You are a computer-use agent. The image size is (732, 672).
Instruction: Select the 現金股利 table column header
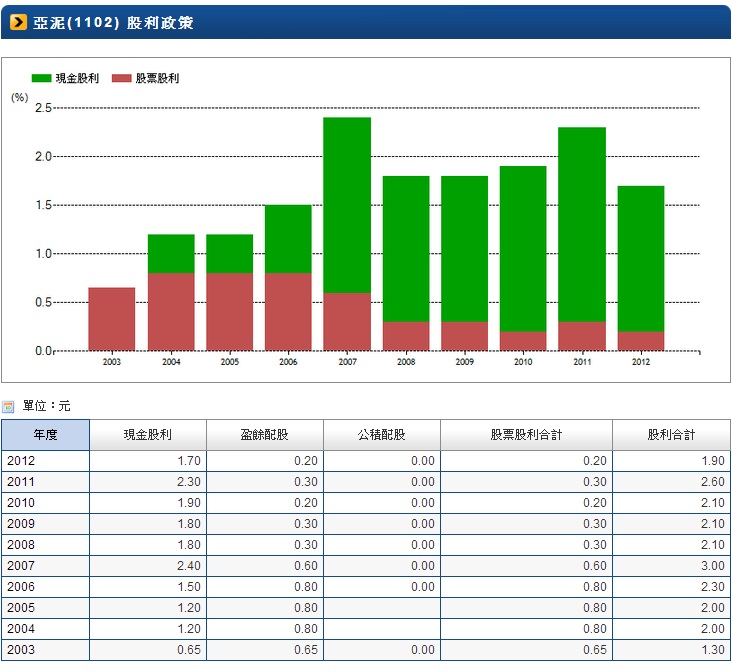148,435
